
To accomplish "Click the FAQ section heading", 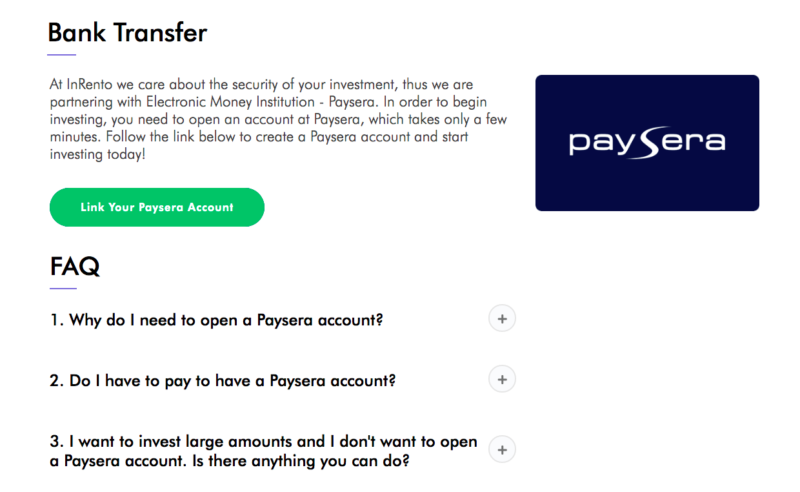I will [74, 266].
